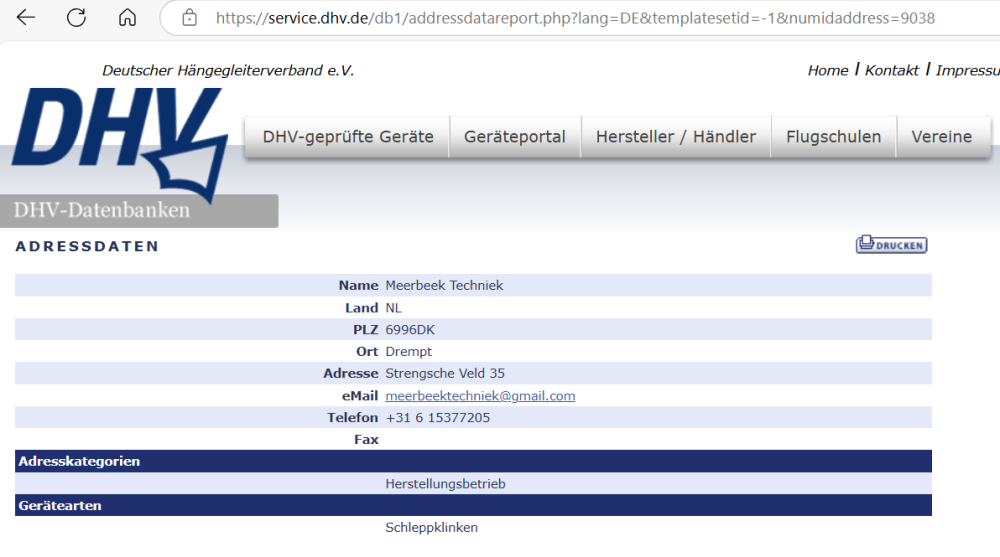This screenshot has height=557, width=1000.
Task: Click the DHV logo
Action: point(119,144)
